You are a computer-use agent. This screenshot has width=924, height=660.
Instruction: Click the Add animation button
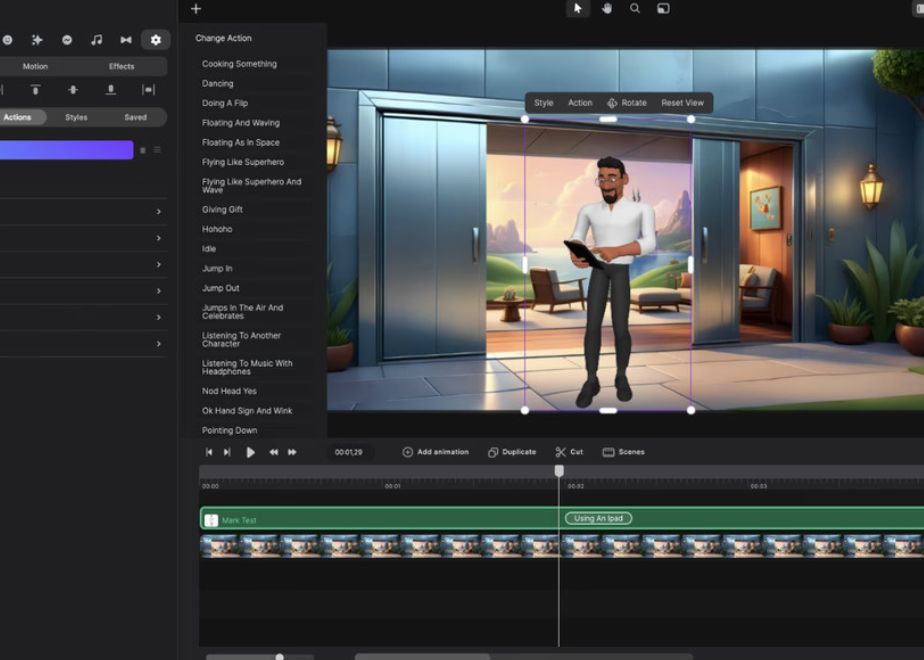435,452
